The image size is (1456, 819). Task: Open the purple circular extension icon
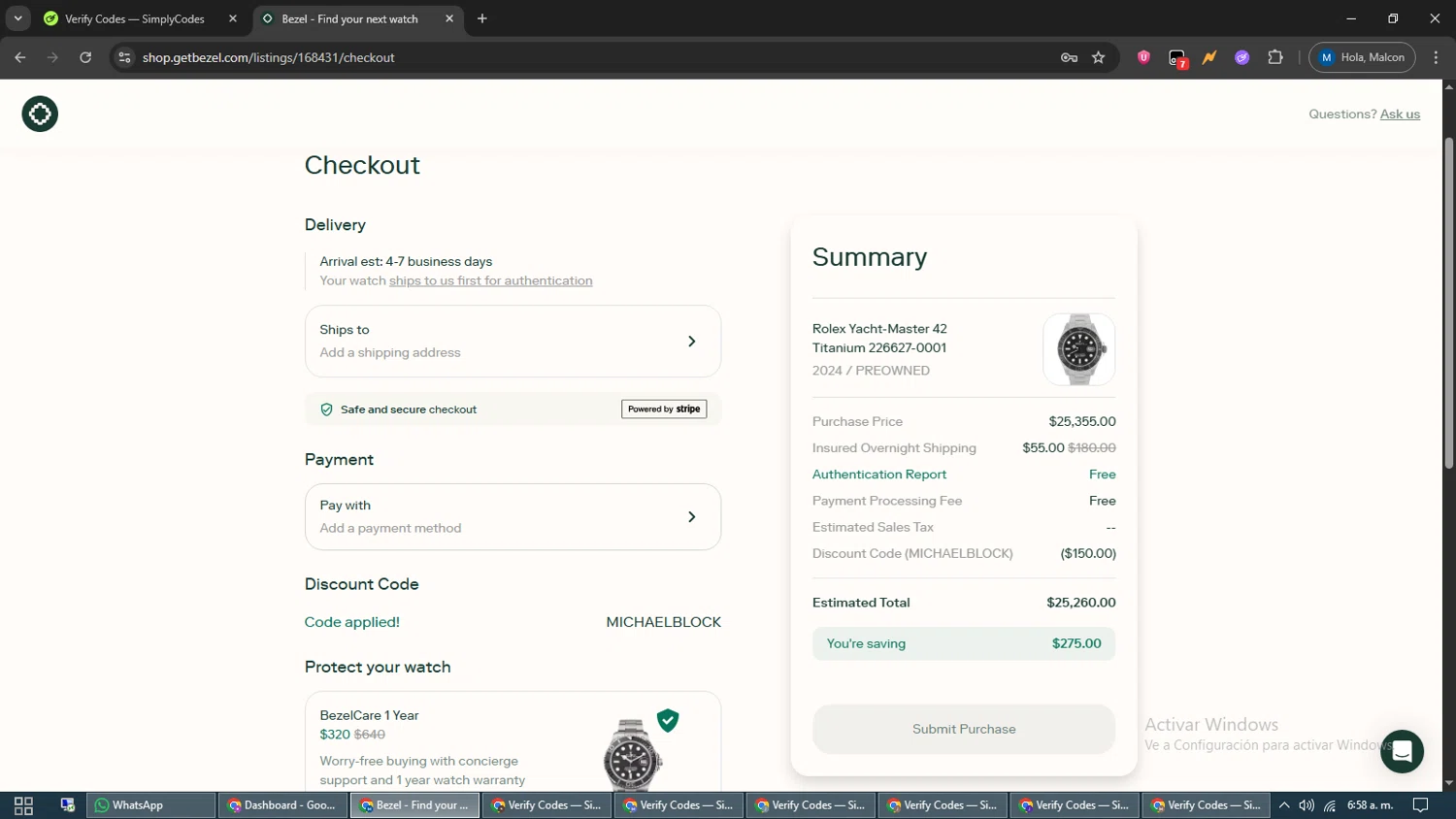[1241, 57]
